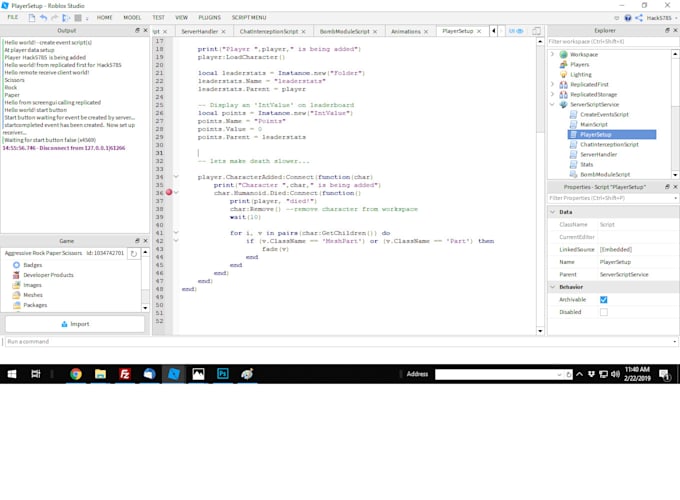Refresh the Game panel with reload icon
The height and width of the screenshot is (500, 680).
134,254
